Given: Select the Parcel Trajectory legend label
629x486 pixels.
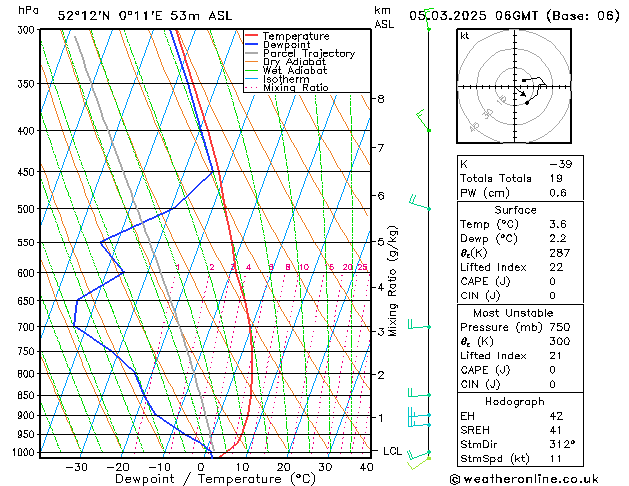Looking at the screenshot, I should coord(309,53).
